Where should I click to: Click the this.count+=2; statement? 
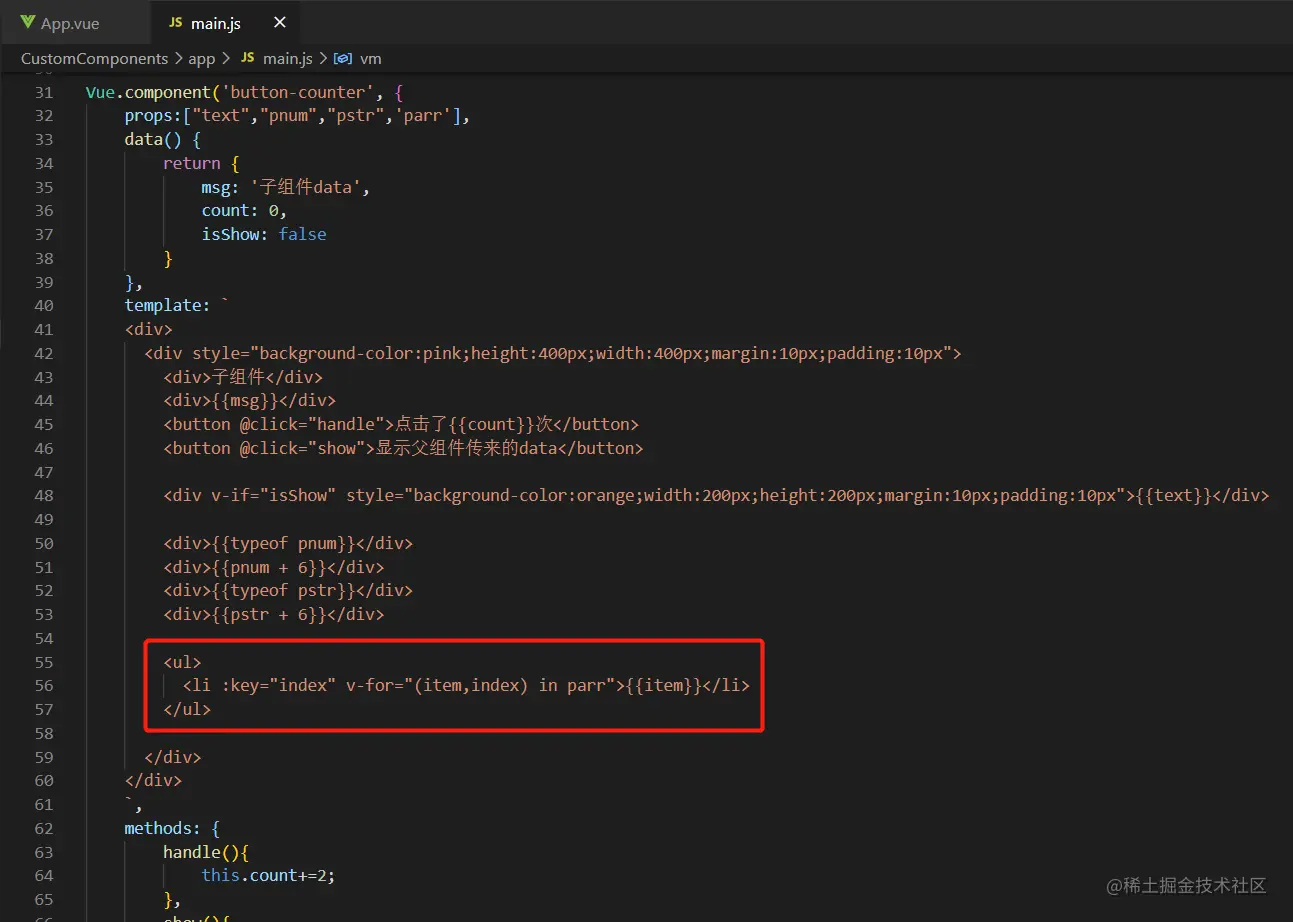click(x=268, y=875)
